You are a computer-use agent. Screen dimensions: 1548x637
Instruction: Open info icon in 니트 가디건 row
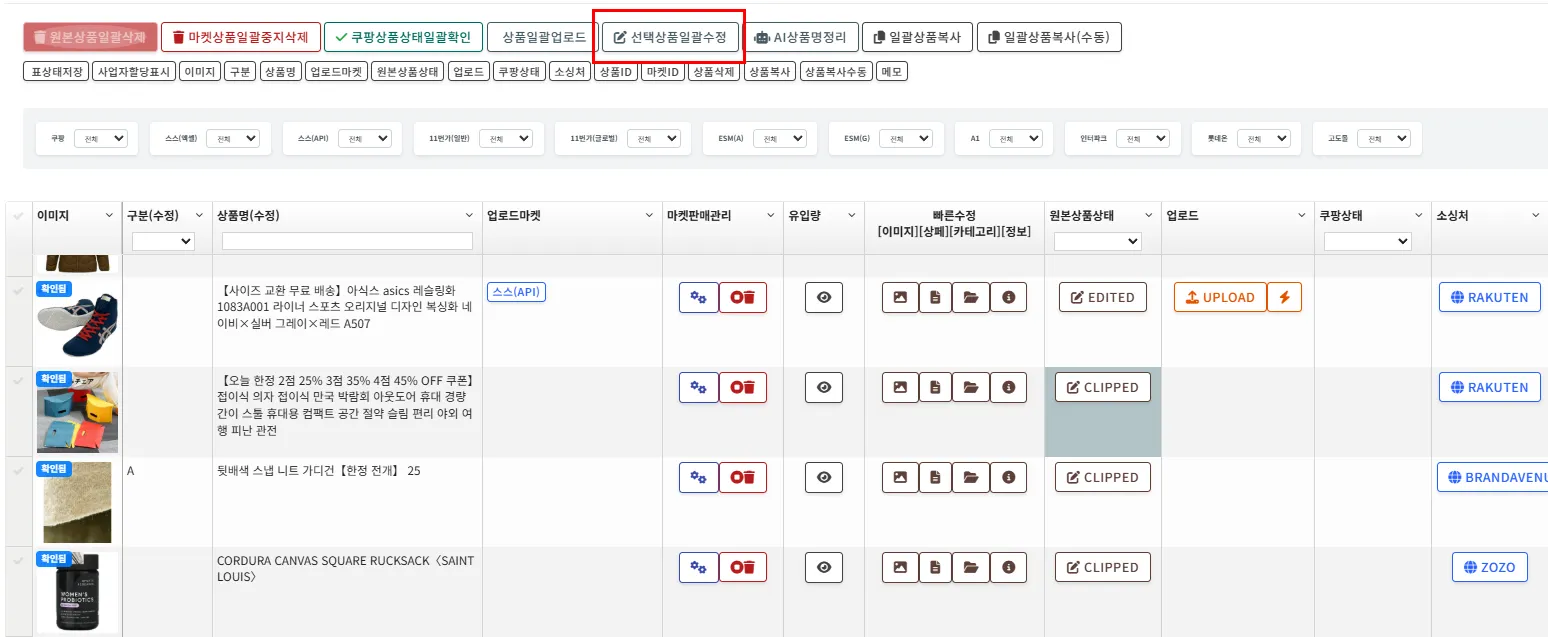tap(1008, 477)
